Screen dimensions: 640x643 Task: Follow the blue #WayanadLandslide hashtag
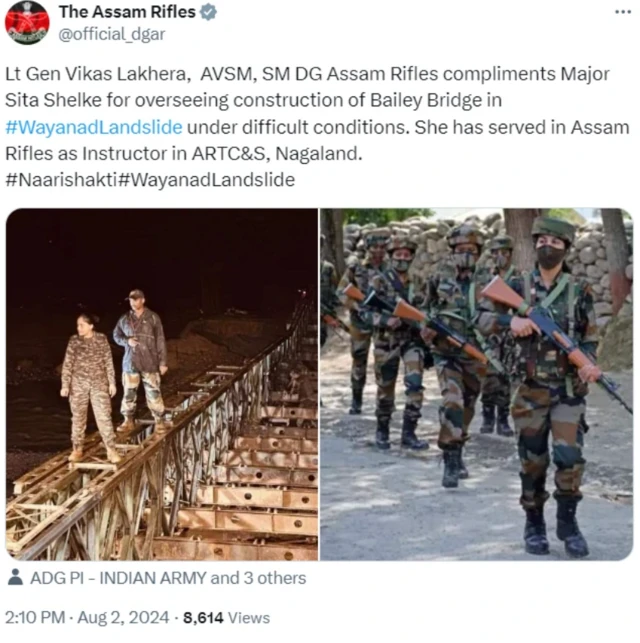tap(94, 127)
